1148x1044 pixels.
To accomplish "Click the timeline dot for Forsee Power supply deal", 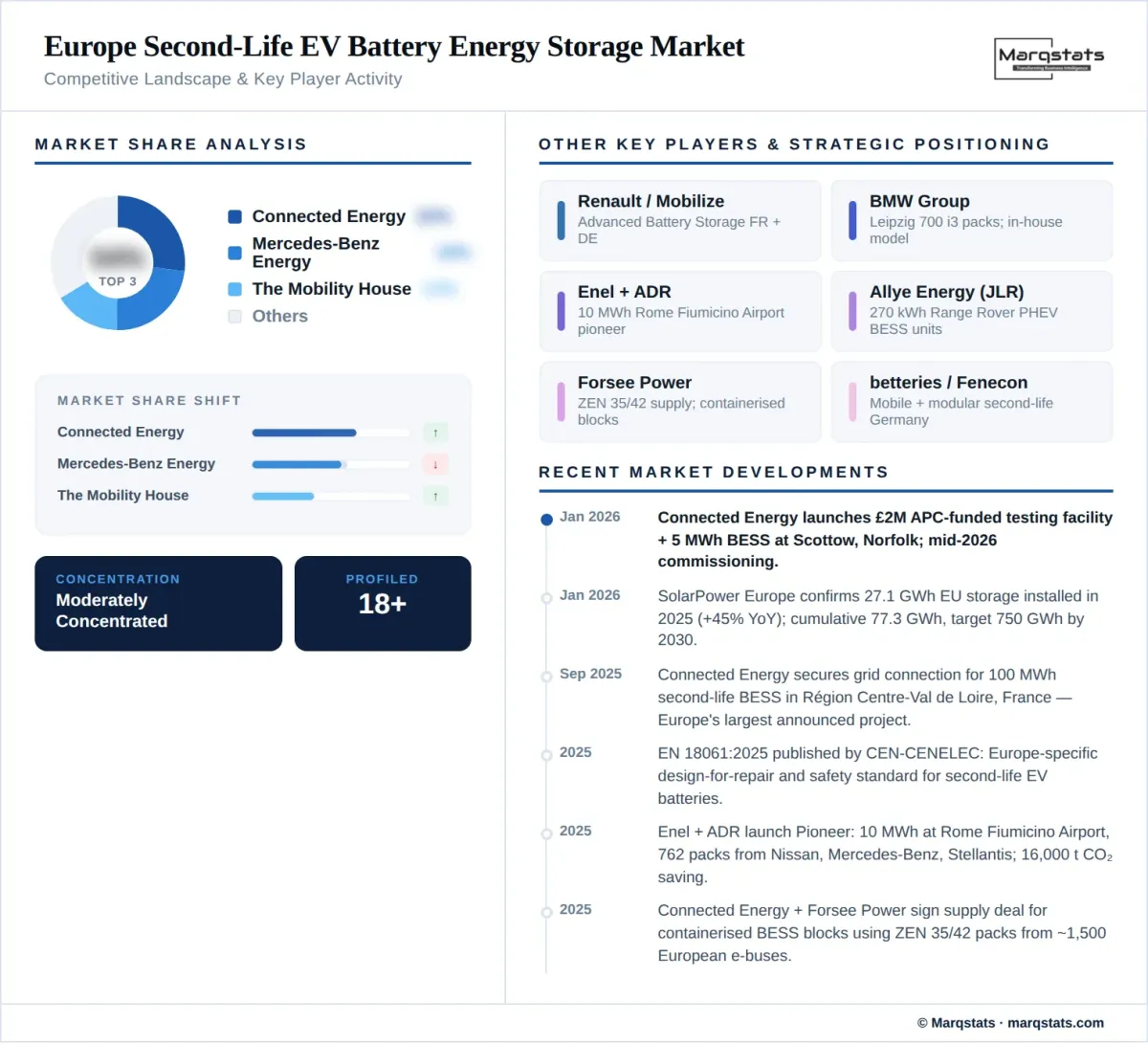I will pyautogui.click(x=546, y=912).
